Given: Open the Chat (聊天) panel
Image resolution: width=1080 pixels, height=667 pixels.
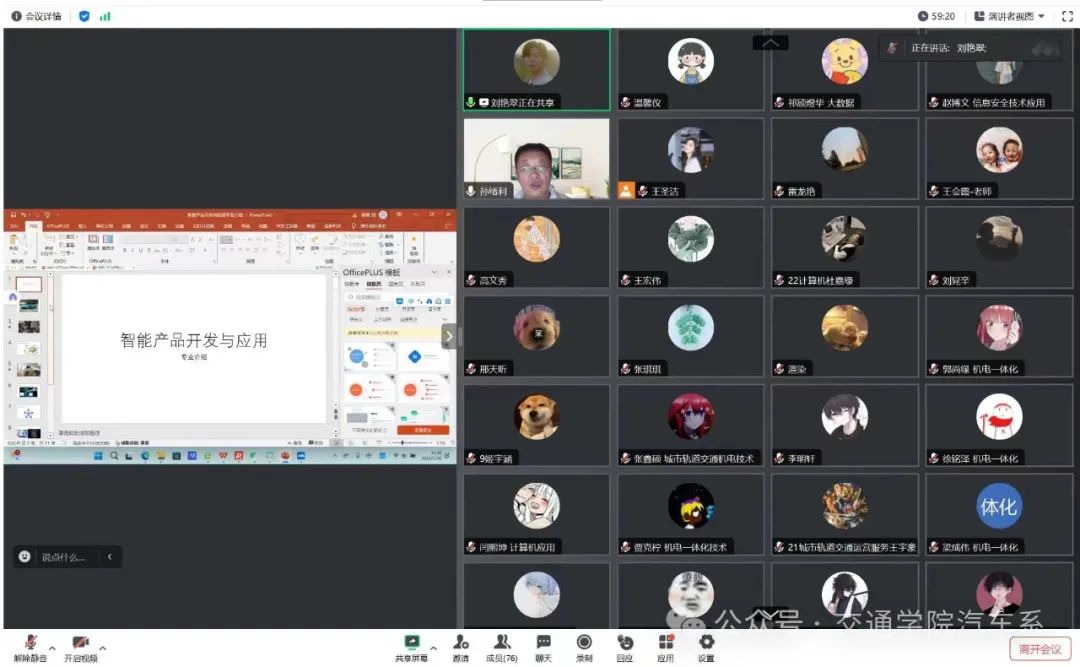Looking at the screenshot, I should coord(543,646).
